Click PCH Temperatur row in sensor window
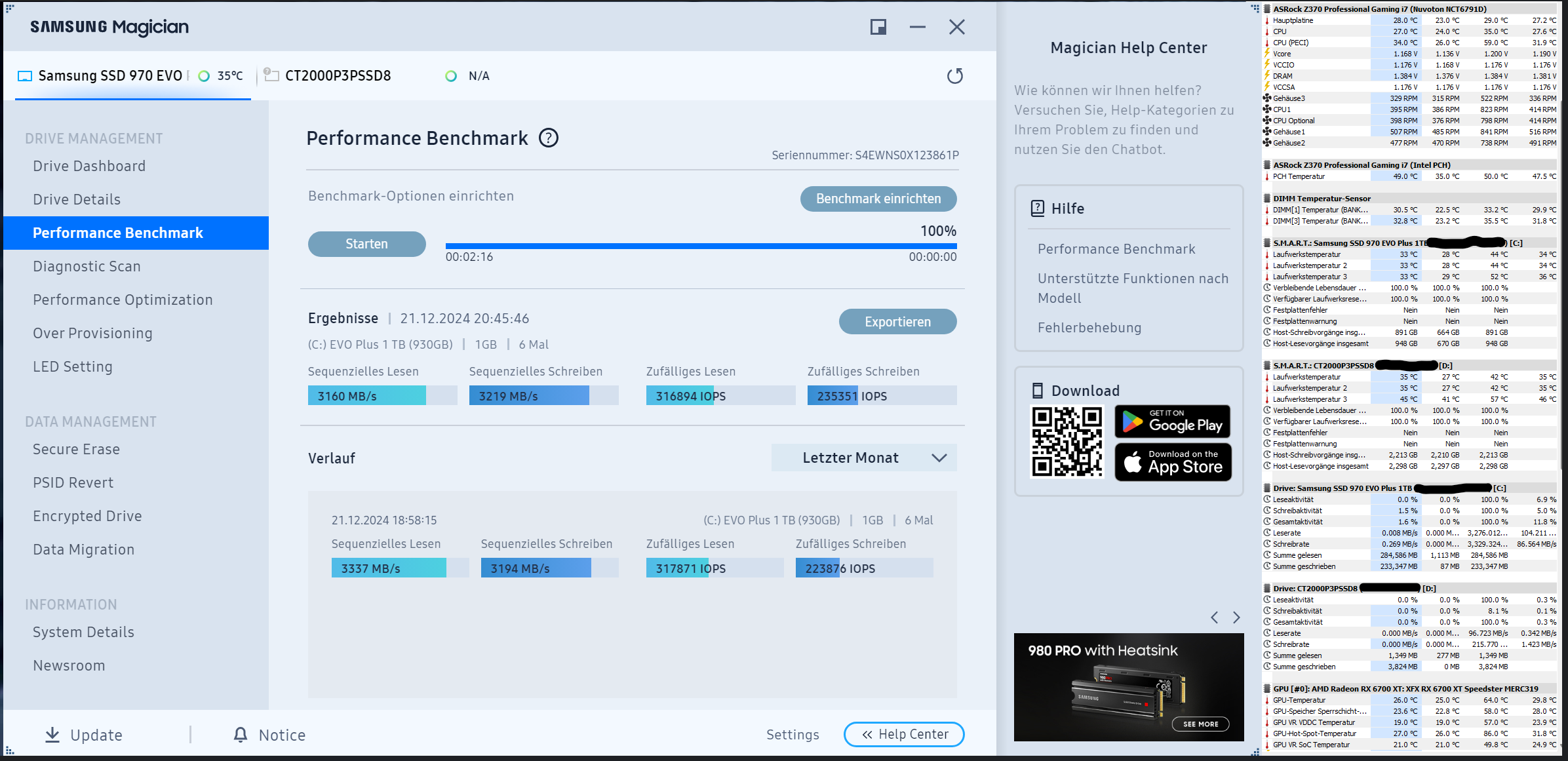 [x=1409, y=176]
